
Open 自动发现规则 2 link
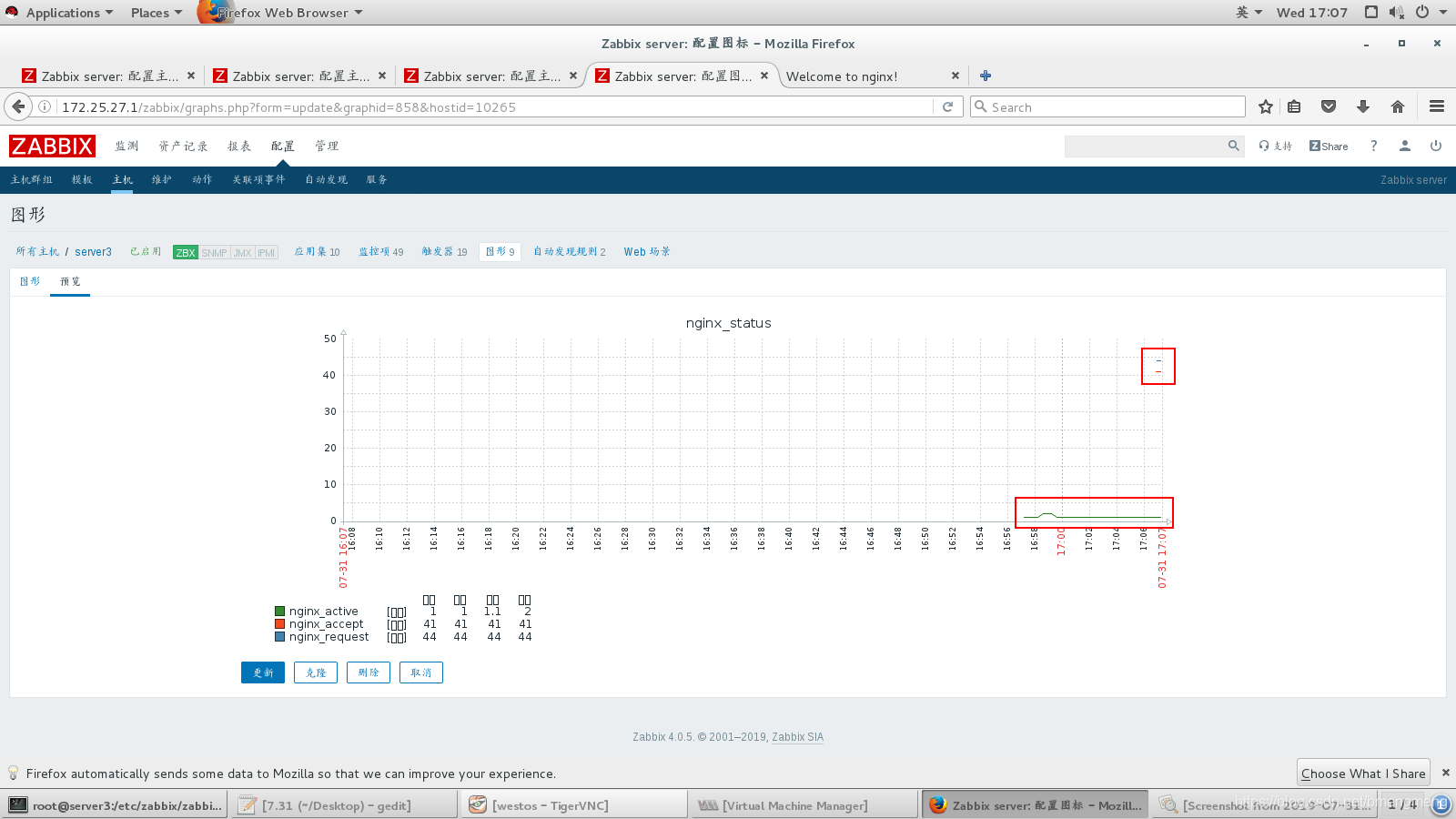coord(570,251)
